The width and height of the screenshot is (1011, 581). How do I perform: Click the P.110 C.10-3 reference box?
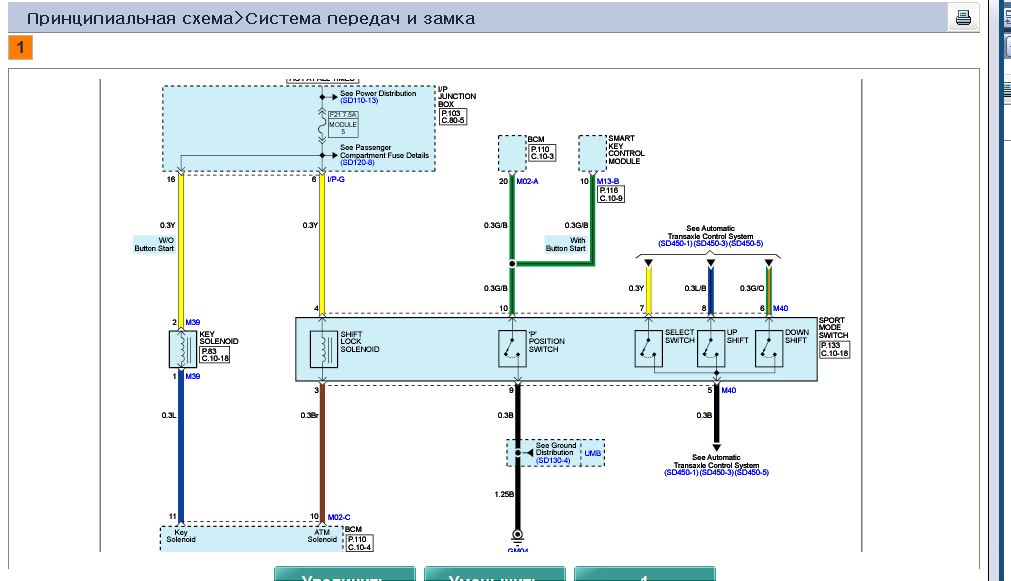[x=542, y=153]
